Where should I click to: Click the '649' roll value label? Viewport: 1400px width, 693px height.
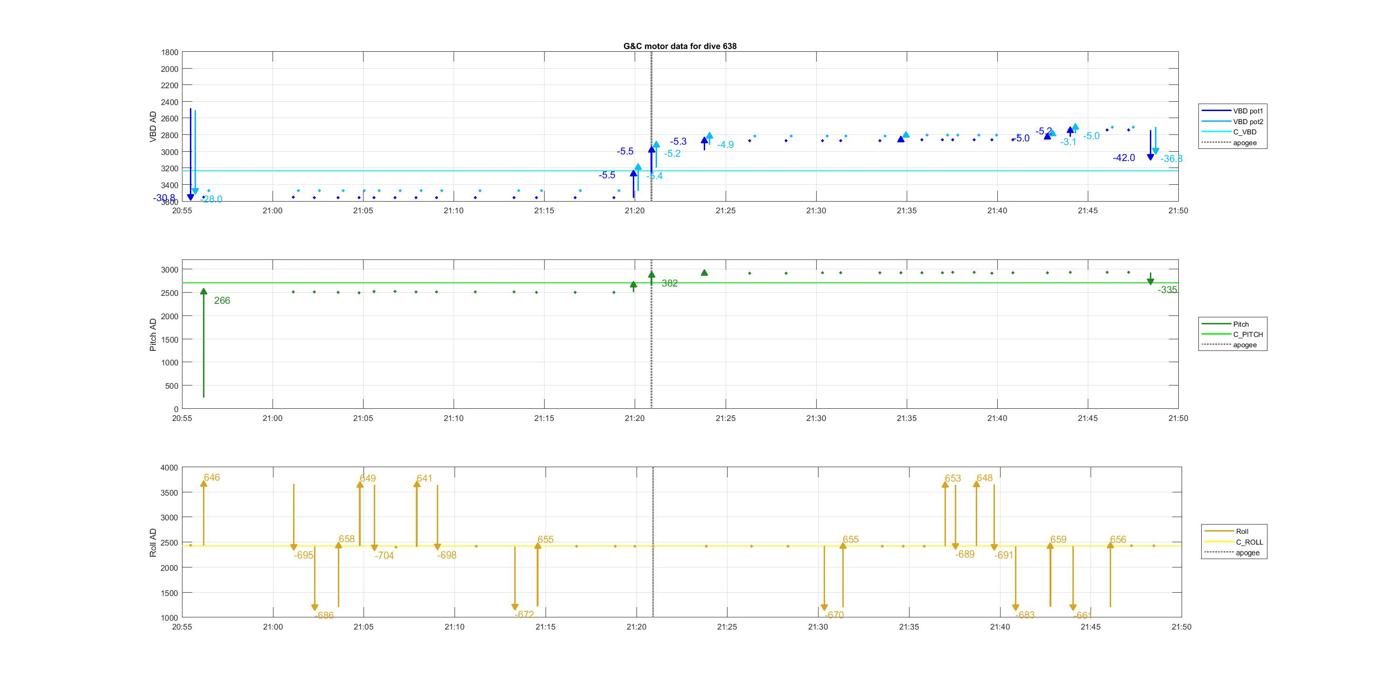(x=368, y=479)
